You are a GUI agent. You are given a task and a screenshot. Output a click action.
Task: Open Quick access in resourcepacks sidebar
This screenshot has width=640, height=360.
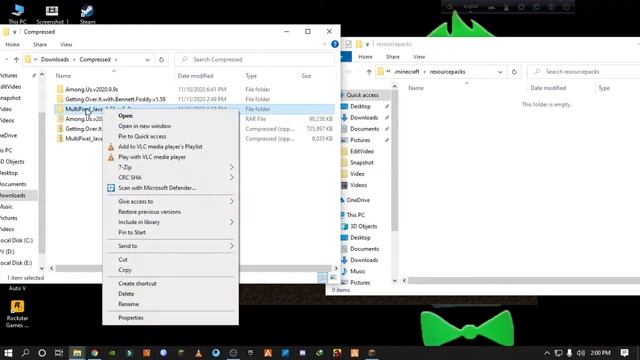click(362, 95)
